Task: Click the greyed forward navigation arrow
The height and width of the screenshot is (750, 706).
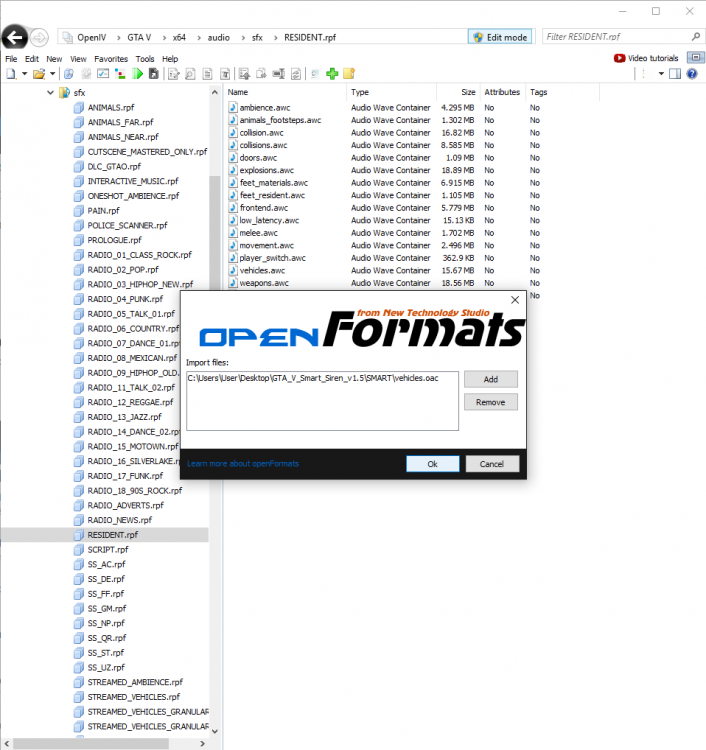Action: tap(40, 37)
